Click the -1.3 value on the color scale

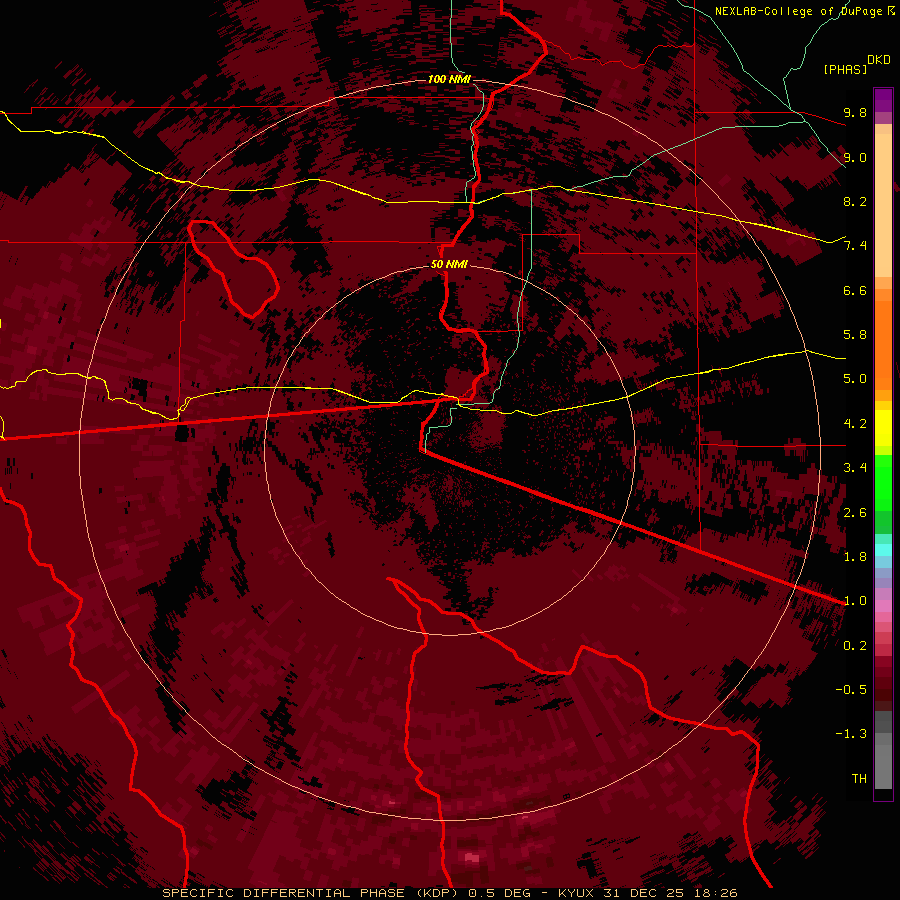click(x=851, y=734)
